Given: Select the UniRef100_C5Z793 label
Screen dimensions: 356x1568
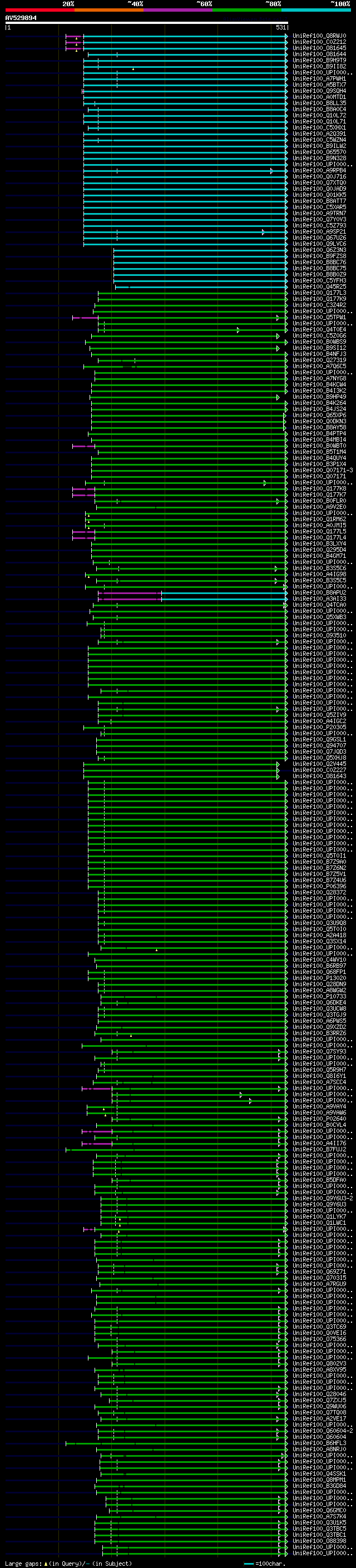Looking at the screenshot, I should pyautogui.click(x=319, y=225).
